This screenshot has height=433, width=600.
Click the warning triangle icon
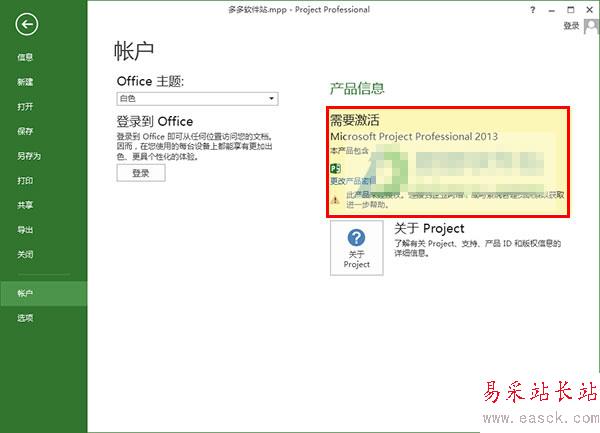click(335, 200)
